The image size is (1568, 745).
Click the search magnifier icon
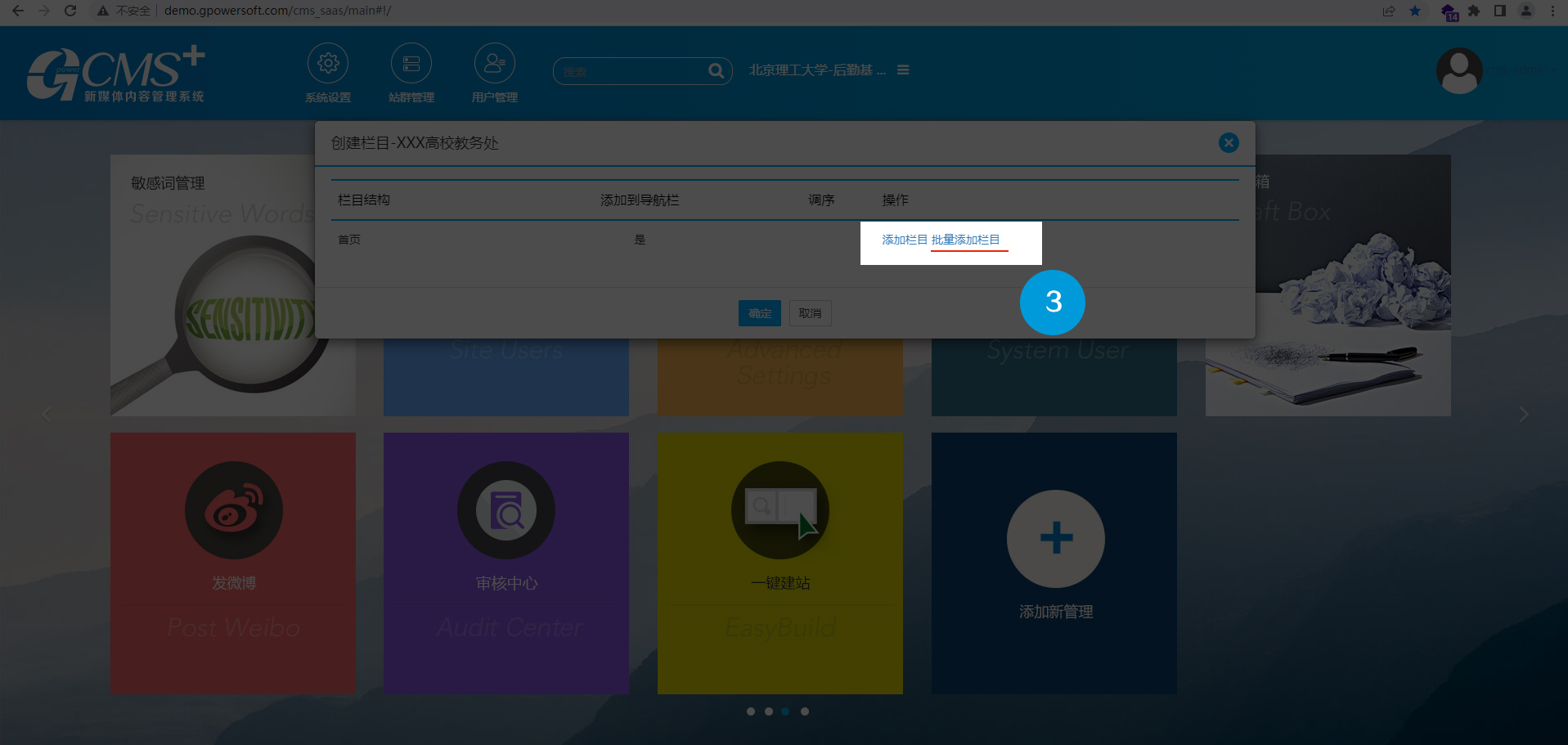(716, 71)
